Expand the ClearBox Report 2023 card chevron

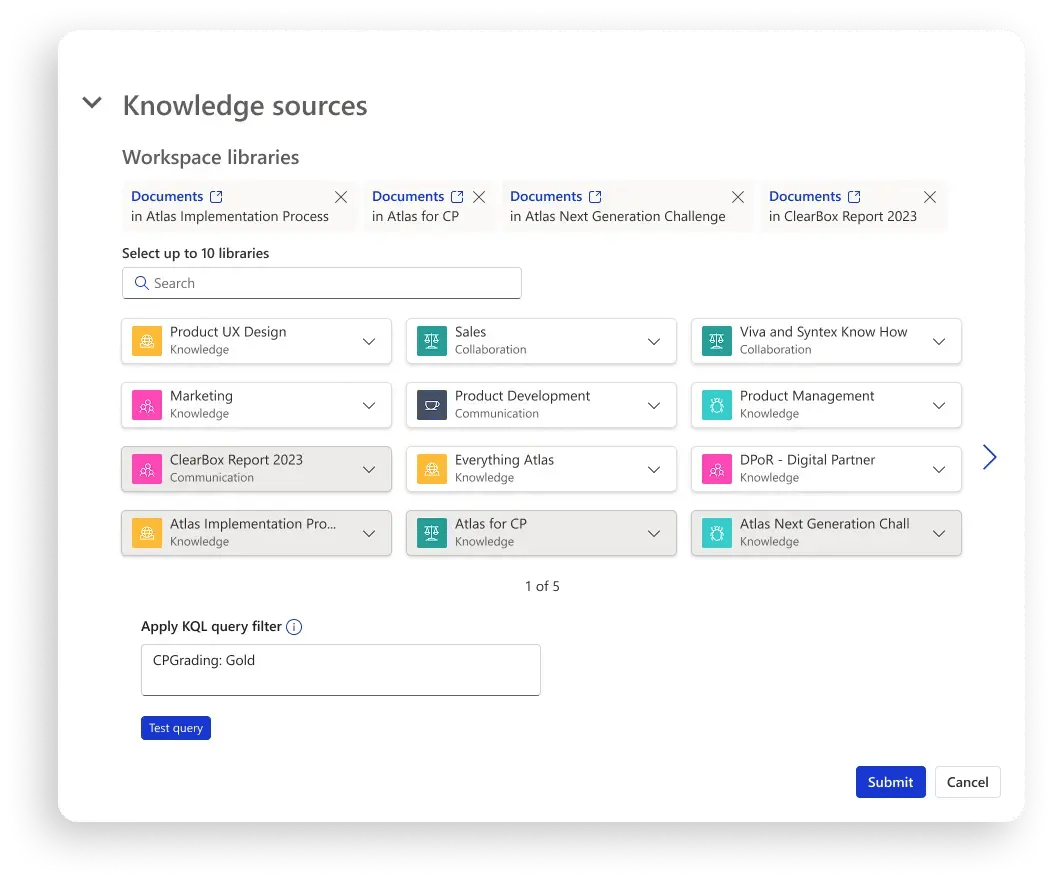pyautogui.click(x=369, y=470)
